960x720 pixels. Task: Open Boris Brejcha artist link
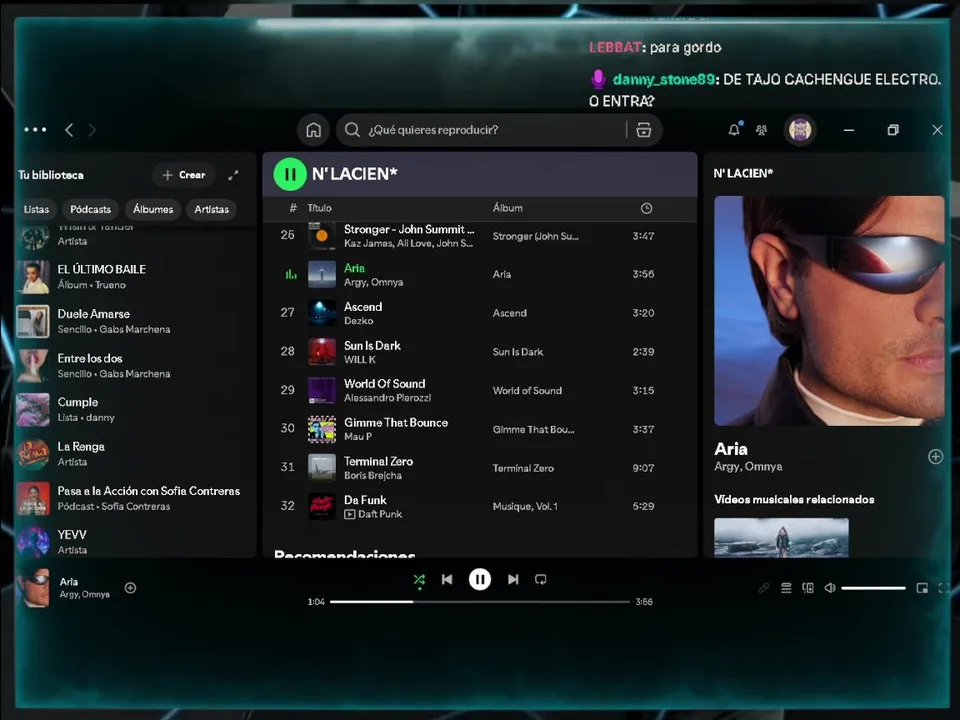[x=373, y=476]
